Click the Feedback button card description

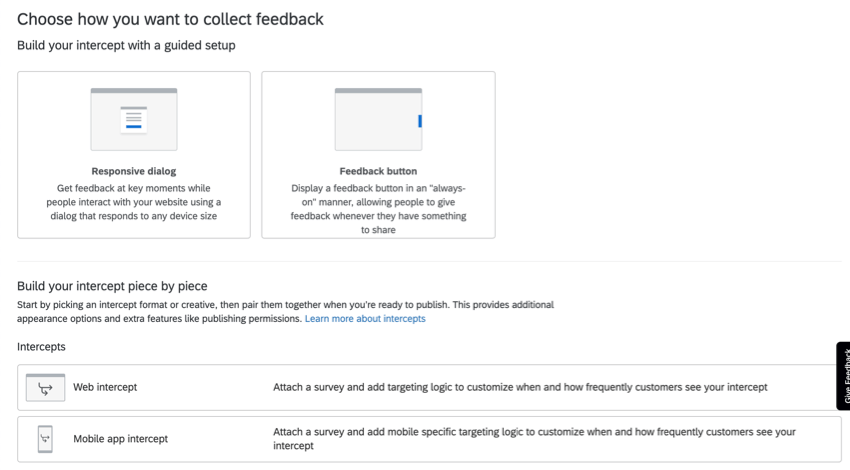pyautogui.click(x=378, y=209)
